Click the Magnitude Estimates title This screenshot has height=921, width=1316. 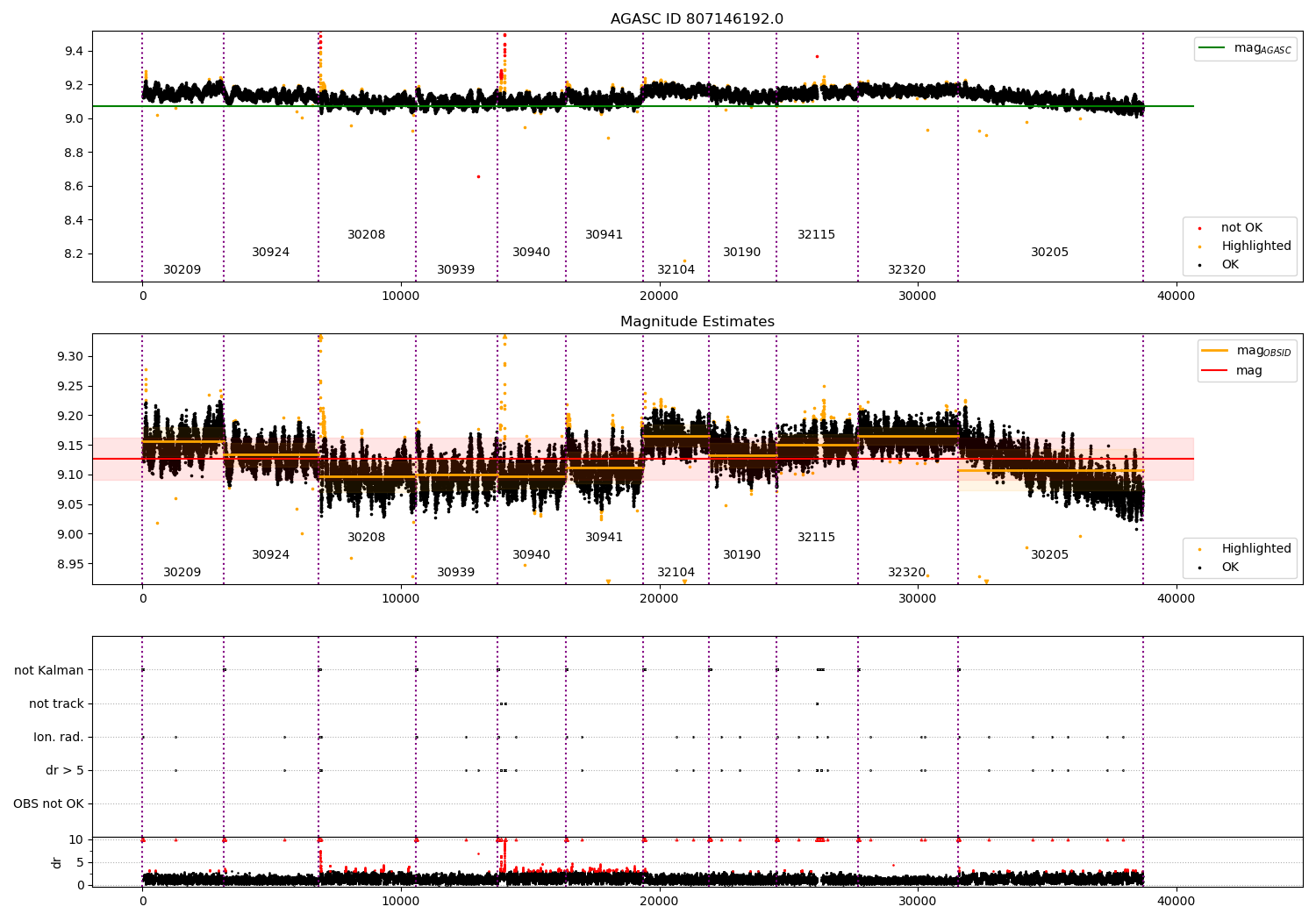point(697,322)
